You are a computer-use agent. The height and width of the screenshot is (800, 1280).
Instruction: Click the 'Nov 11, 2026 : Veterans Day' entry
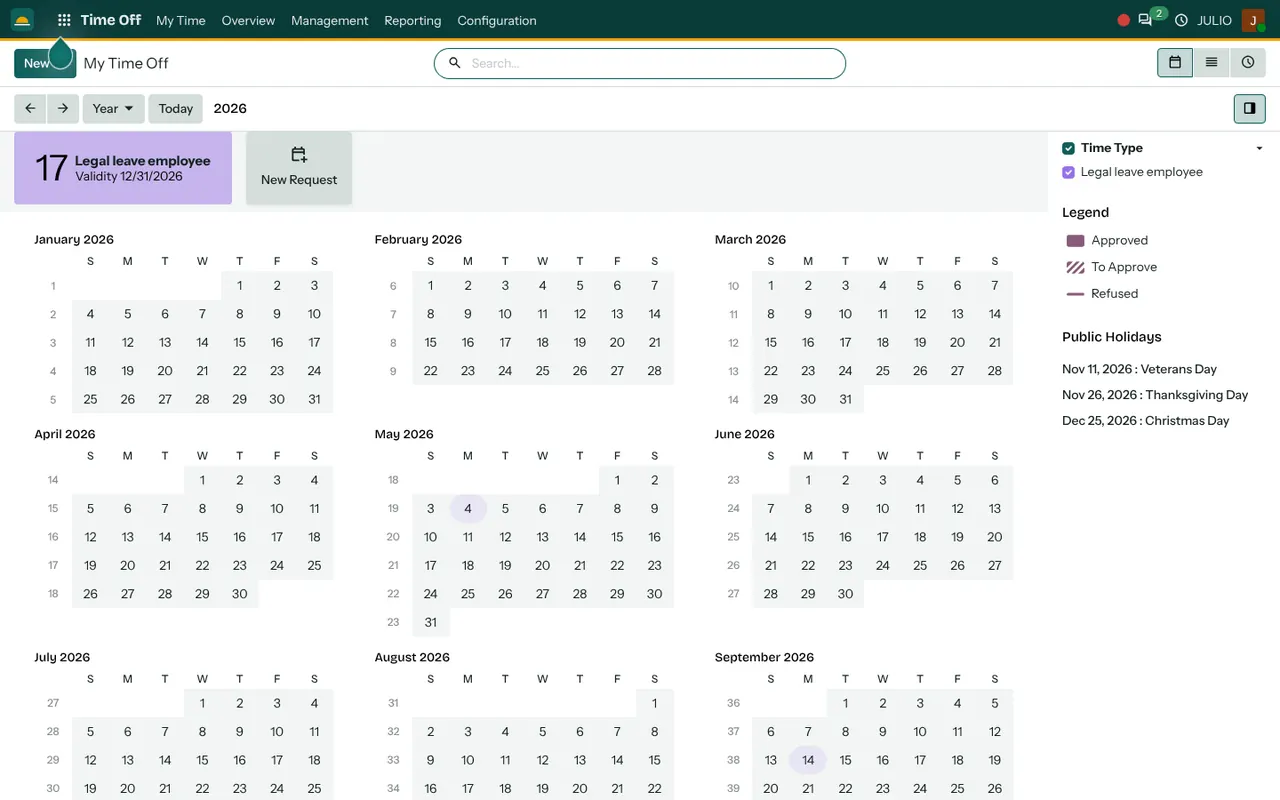pos(1139,369)
